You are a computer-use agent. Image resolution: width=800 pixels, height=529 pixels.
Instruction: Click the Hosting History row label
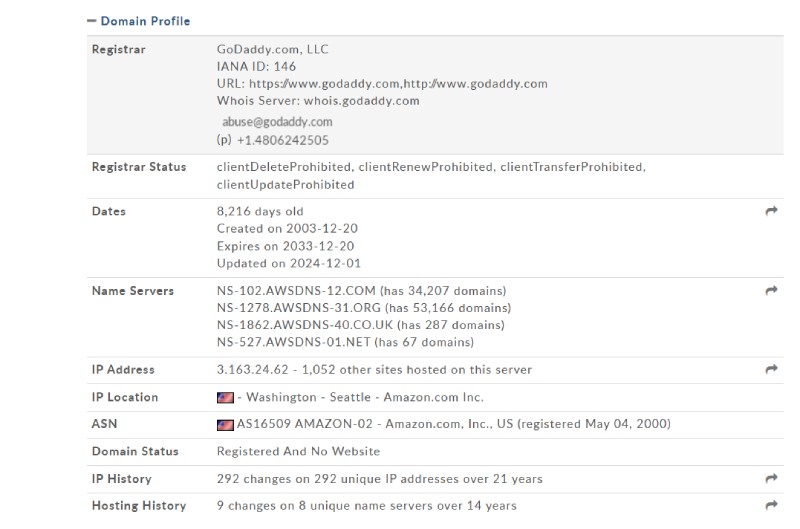pyautogui.click(x=139, y=506)
